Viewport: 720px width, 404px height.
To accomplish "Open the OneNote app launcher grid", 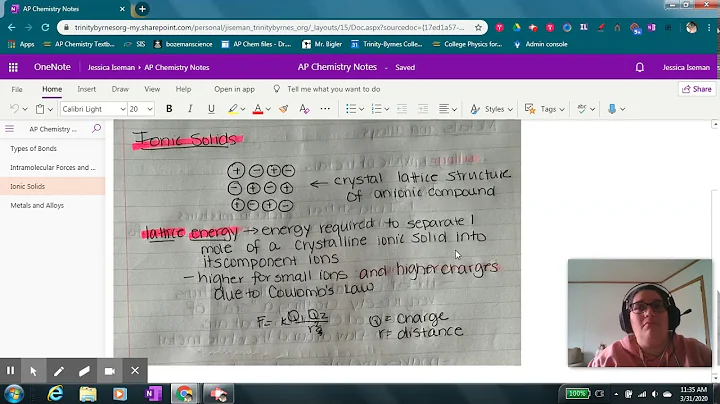I will [13, 67].
